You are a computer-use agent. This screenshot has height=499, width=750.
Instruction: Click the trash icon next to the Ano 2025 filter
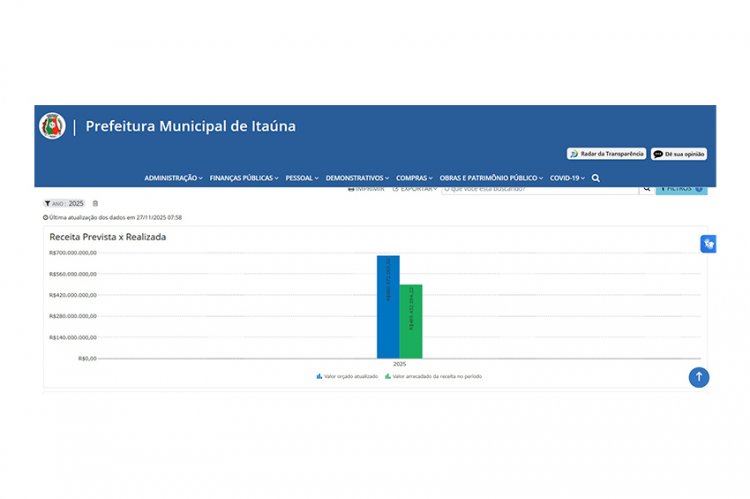(95, 203)
